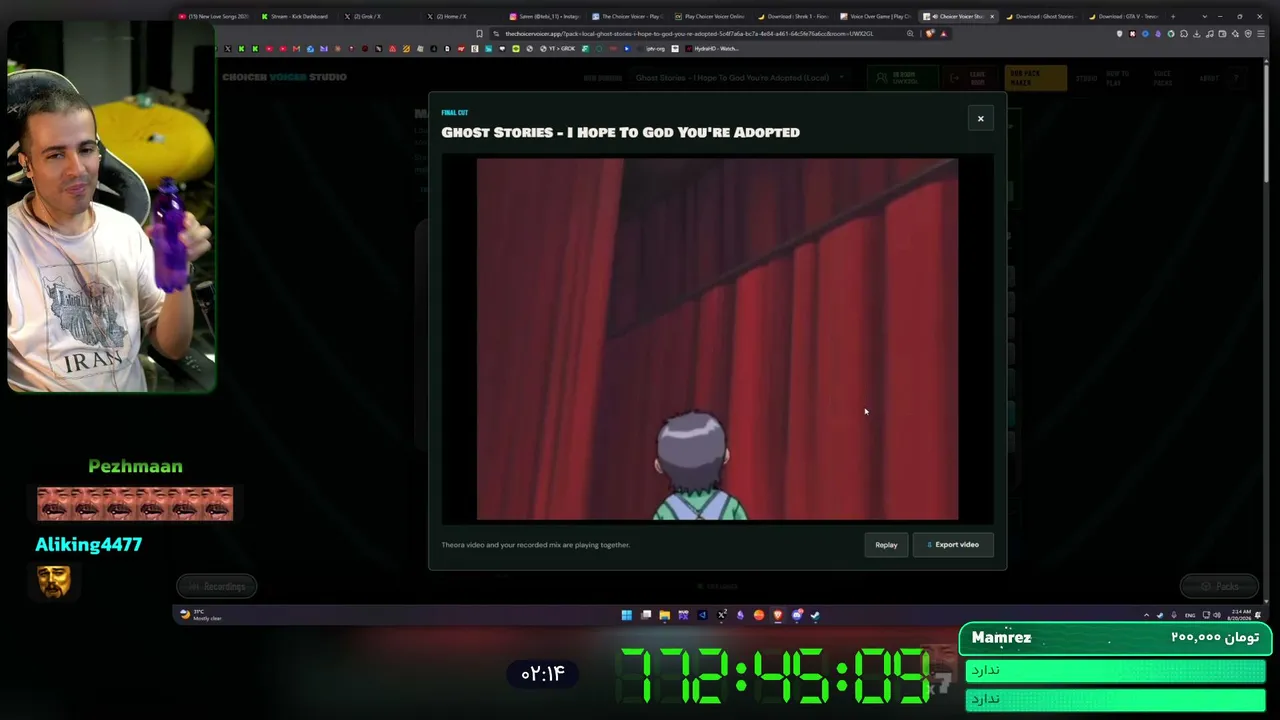
Task: Click the Ghost Stories final cut video
Action: click(x=717, y=339)
